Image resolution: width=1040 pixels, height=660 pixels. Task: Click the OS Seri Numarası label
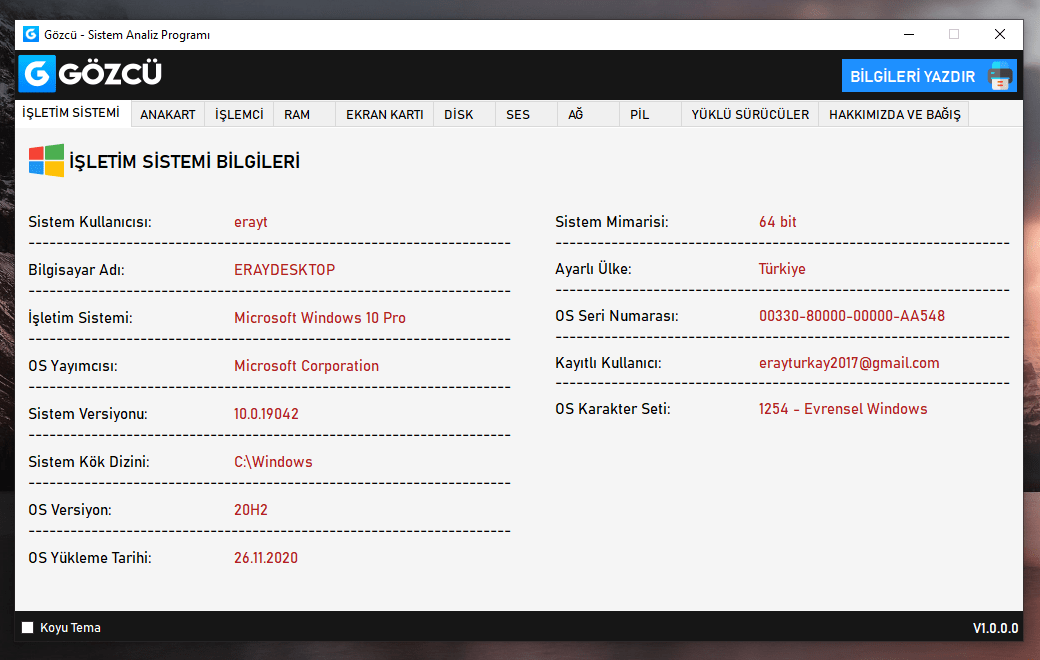point(617,316)
